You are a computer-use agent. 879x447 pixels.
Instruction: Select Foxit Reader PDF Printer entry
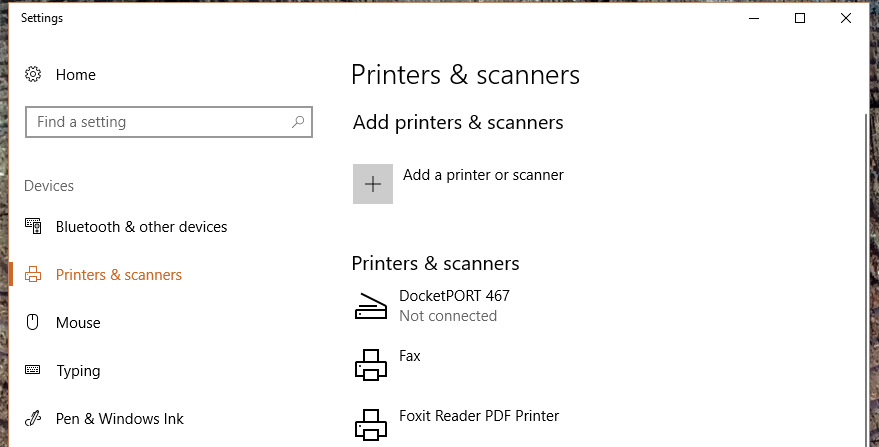tap(479, 416)
